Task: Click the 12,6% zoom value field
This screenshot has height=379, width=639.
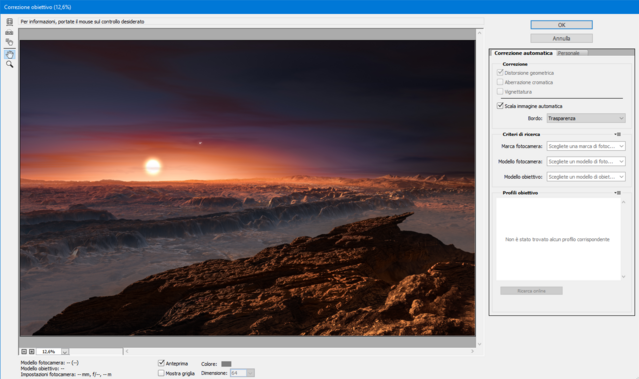Action: tap(48, 351)
